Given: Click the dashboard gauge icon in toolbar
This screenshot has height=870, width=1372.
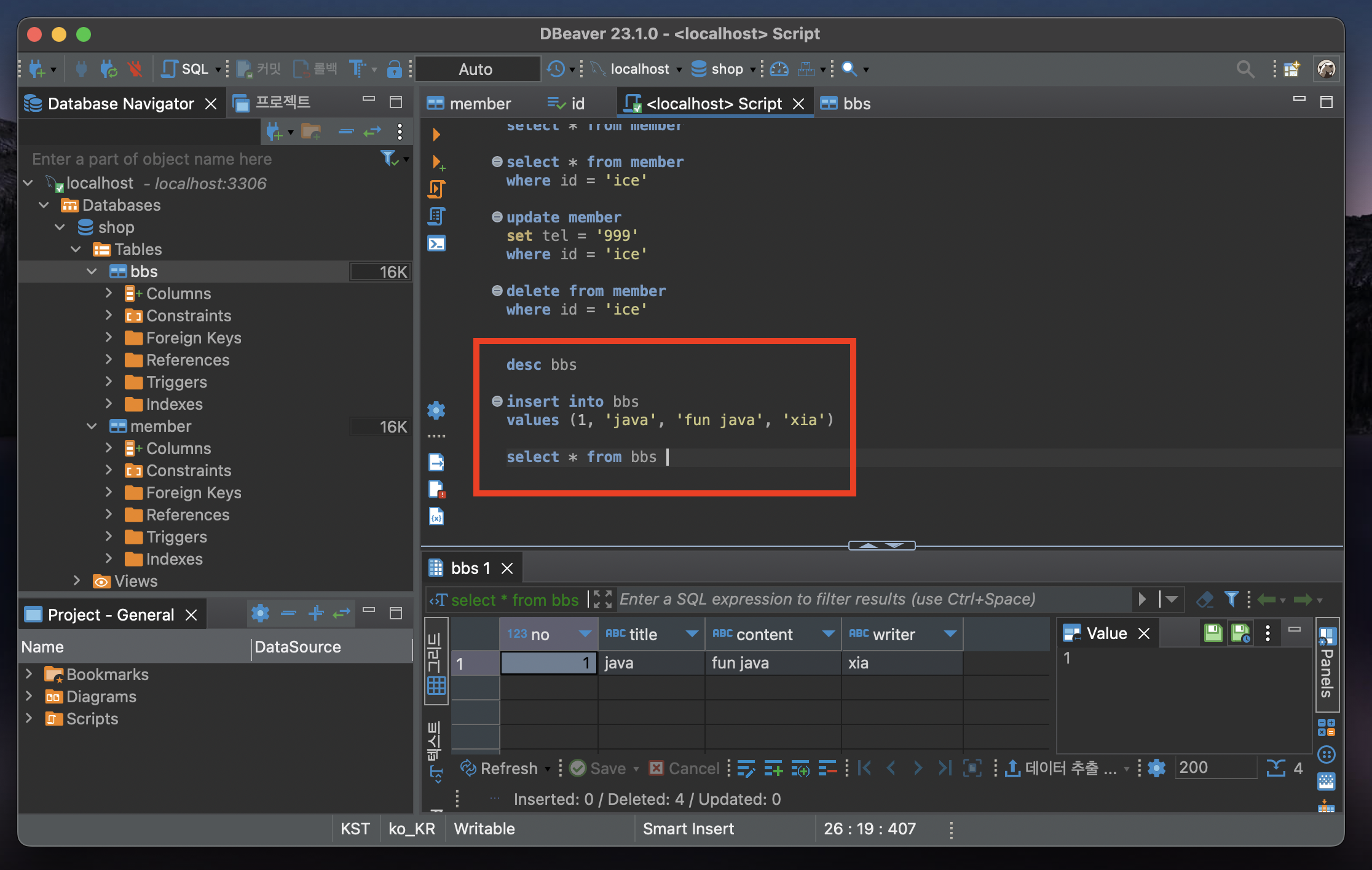Looking at the screenshot, I should click(x=779, y=69).
